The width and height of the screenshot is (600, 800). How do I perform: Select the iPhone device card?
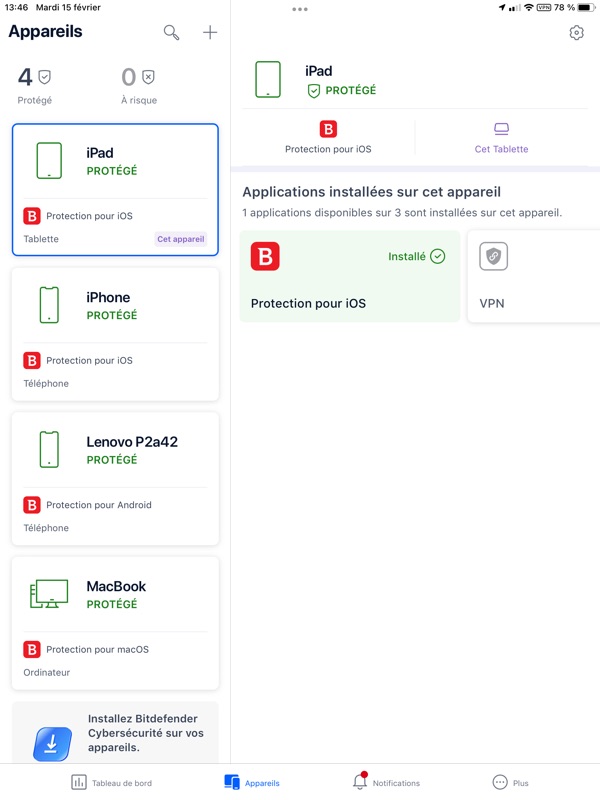pyautogui.click(x=115, y=334)
